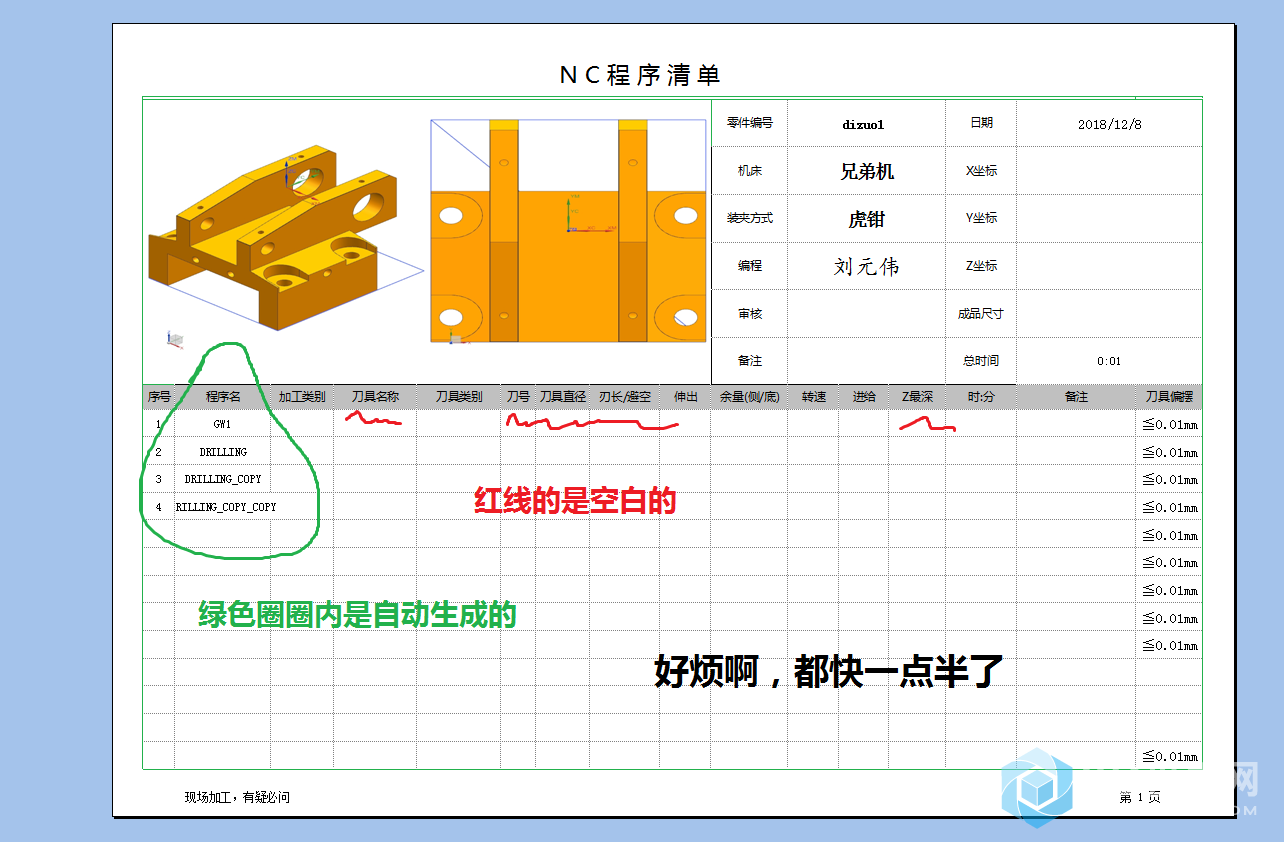
Task: Select the '≦0.01mm' offset in the GW1 row
Action: pyautogui.click(x=1170, y=424)
